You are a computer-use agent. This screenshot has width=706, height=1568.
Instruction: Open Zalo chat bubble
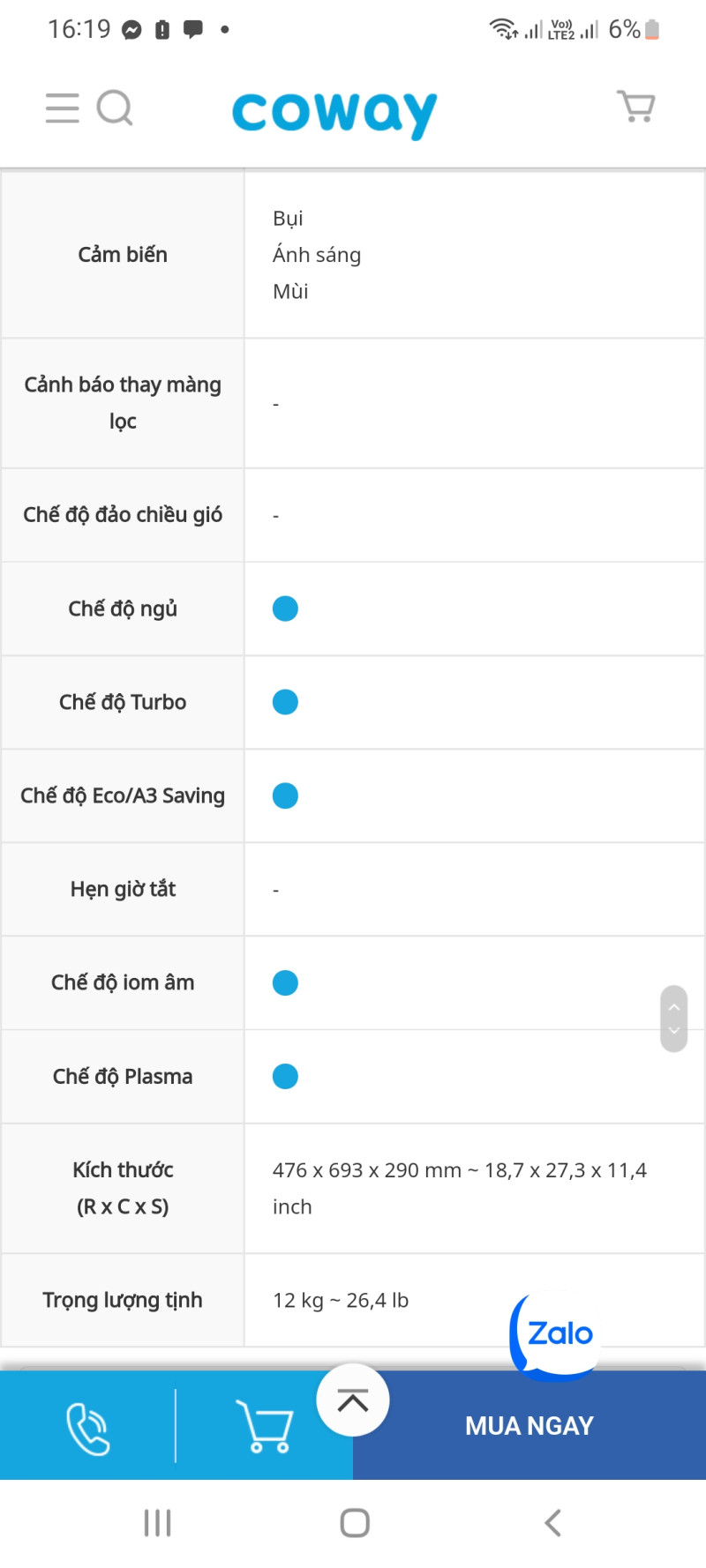(558, 1333)
